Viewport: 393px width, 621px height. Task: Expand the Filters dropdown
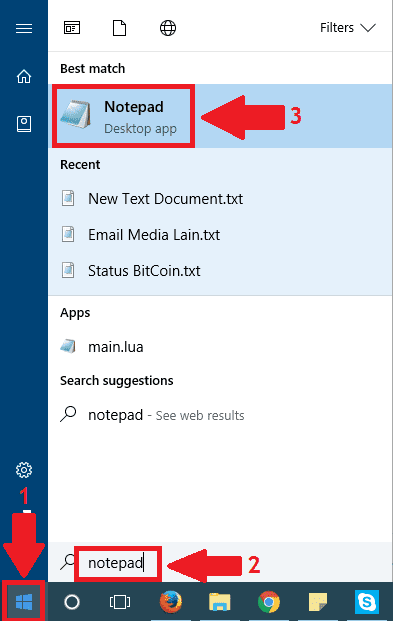pyautogui.click(x=347, y=28)
